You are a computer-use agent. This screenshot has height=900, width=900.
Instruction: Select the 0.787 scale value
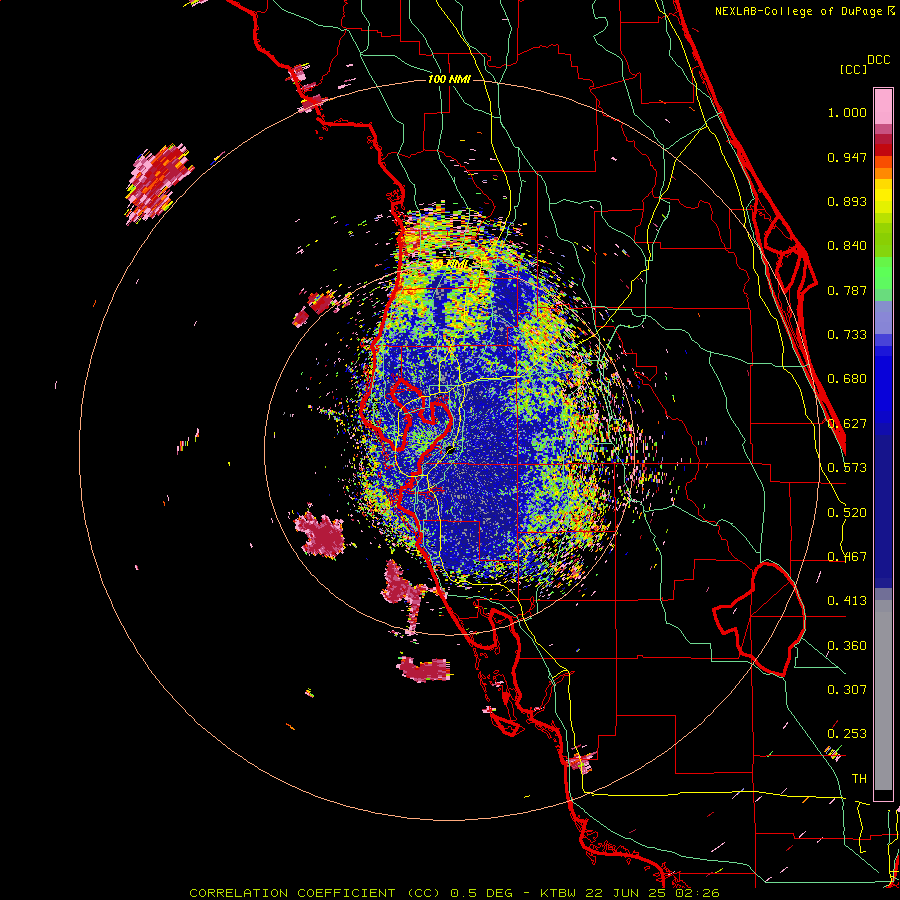pyautogui.click(x=847, y=290)
